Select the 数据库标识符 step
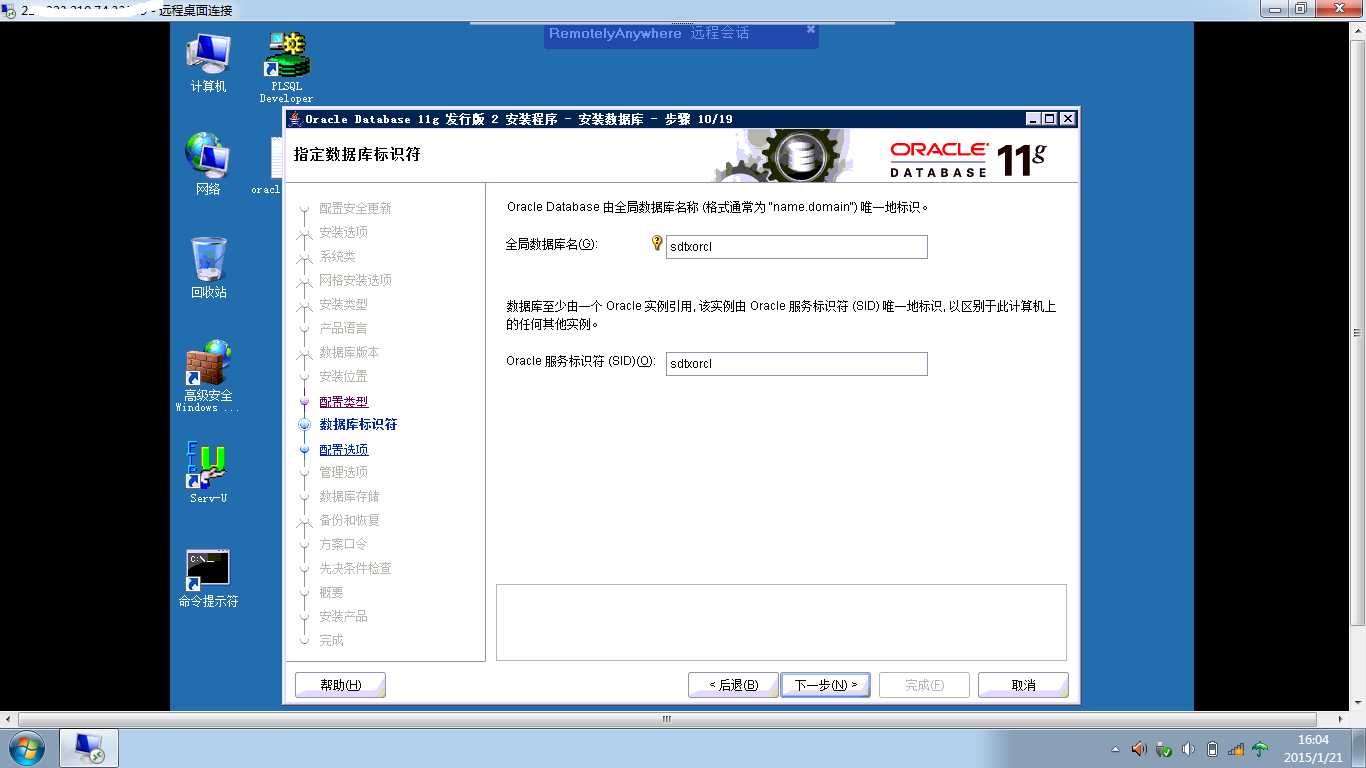Viewport: 1366px width, 768px height. click(x=358, y=425)
